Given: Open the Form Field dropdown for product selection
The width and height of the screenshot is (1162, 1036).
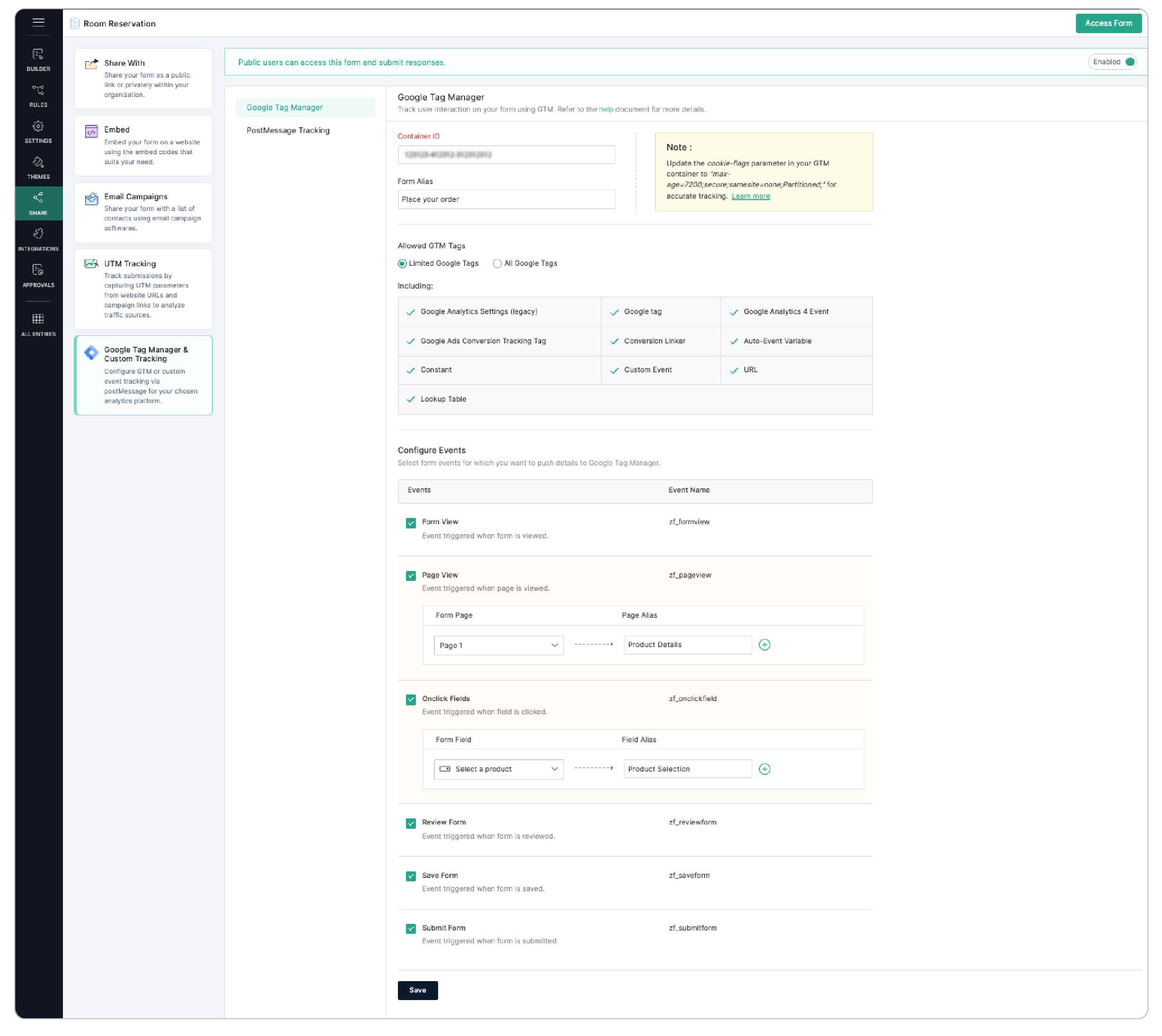Looking at the screenshot, I should coord(498,768).
